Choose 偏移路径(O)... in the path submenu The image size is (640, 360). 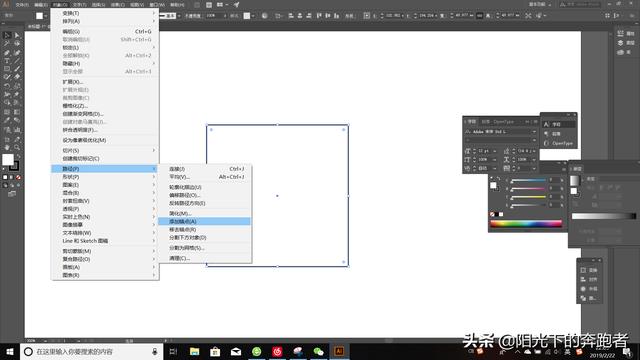pyautogui.click(x=204, y=195)
